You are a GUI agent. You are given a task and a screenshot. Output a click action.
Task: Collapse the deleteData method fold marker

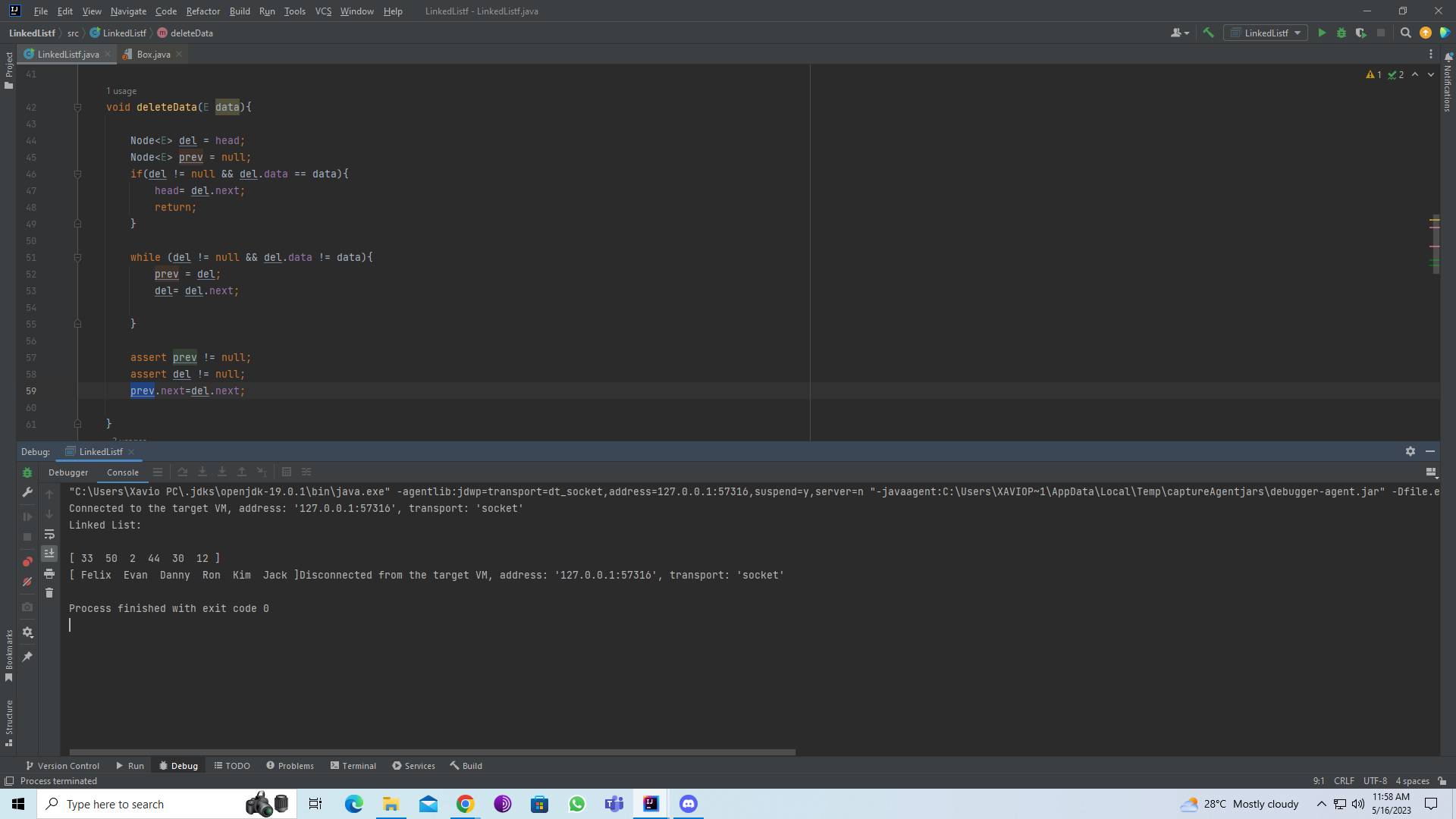pyautogui.click(x=77, y=108)
